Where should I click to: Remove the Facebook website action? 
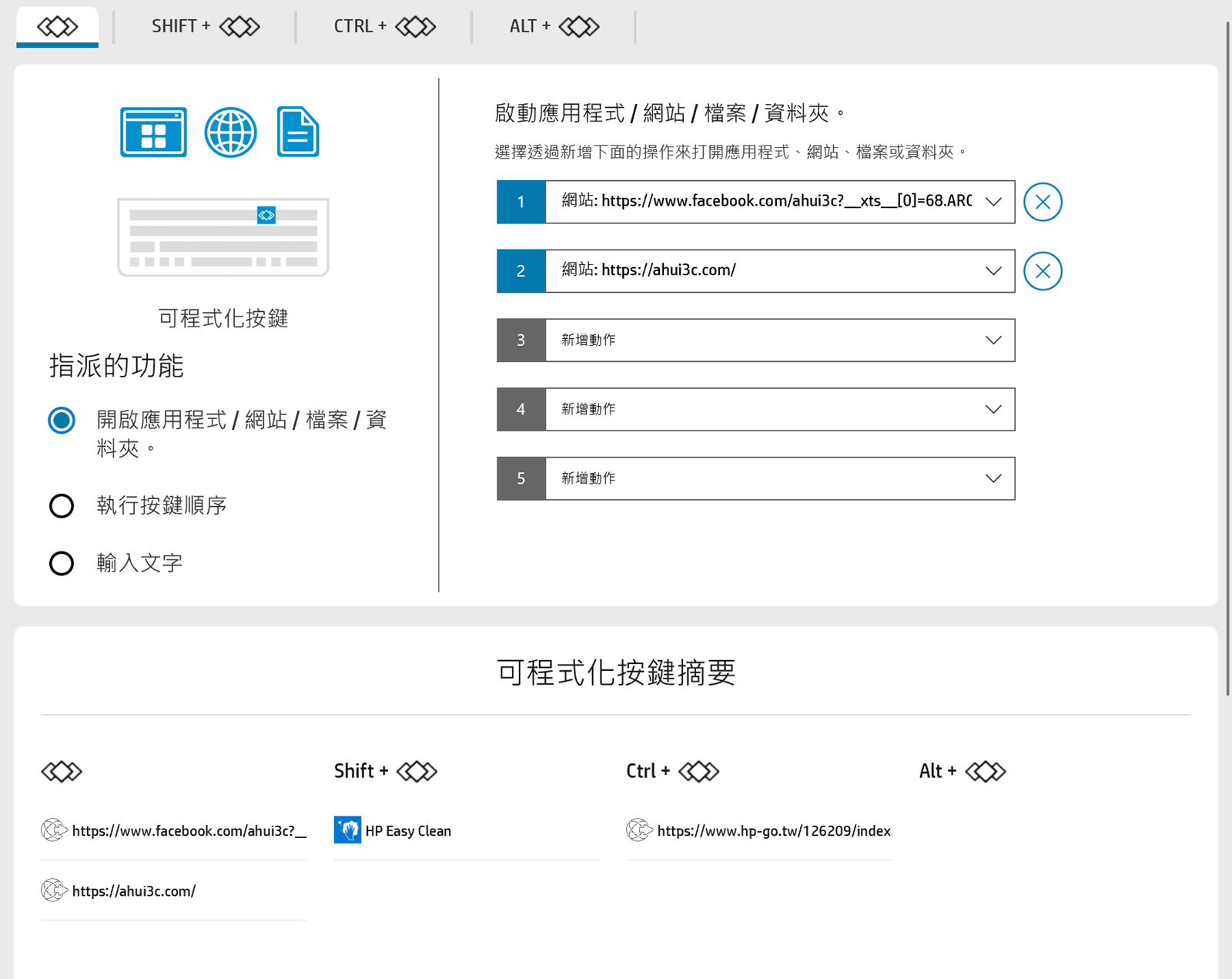pyautogui.click(x=1043, y=202)
